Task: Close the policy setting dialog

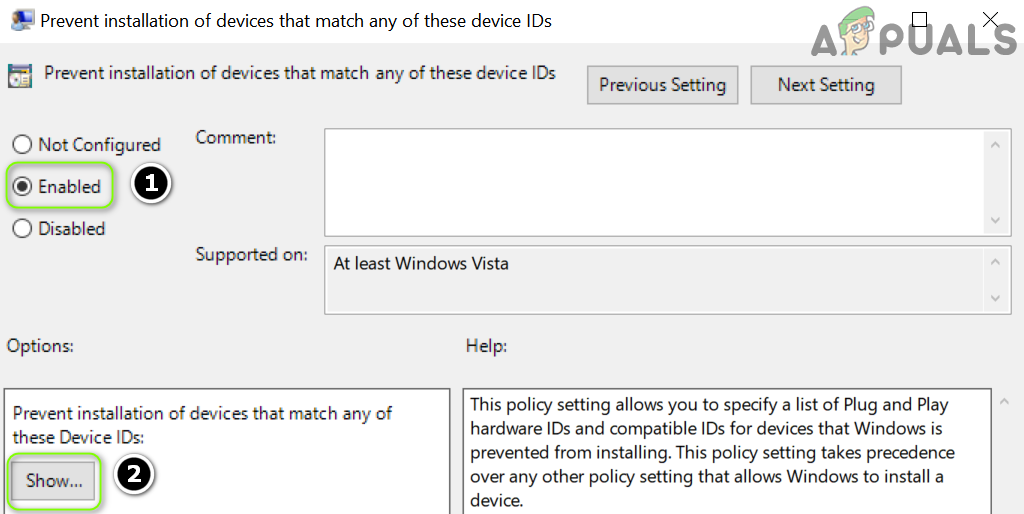Action: [x=990, y=19]
